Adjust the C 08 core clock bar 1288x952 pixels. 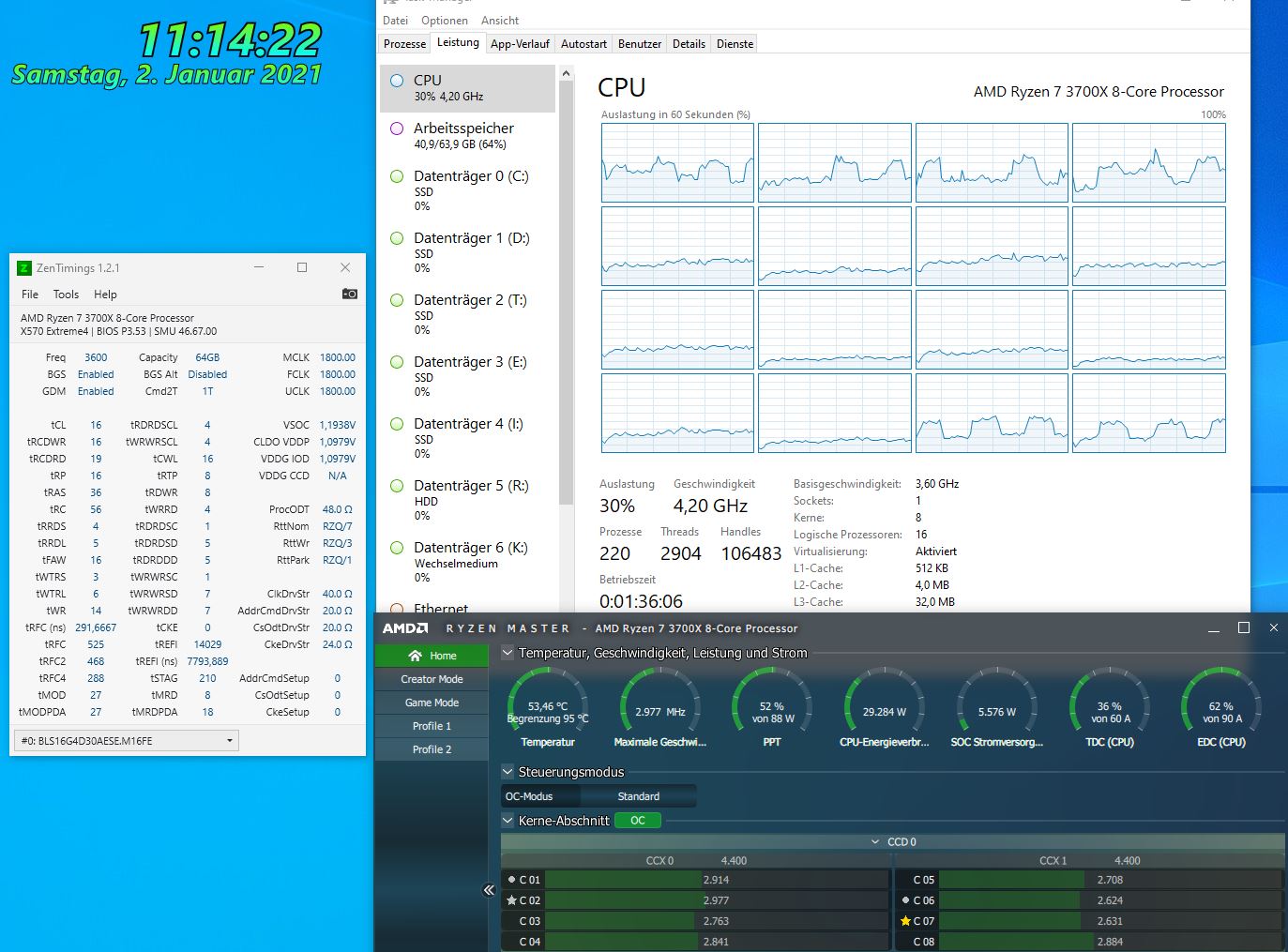(x=1110, y=942)
